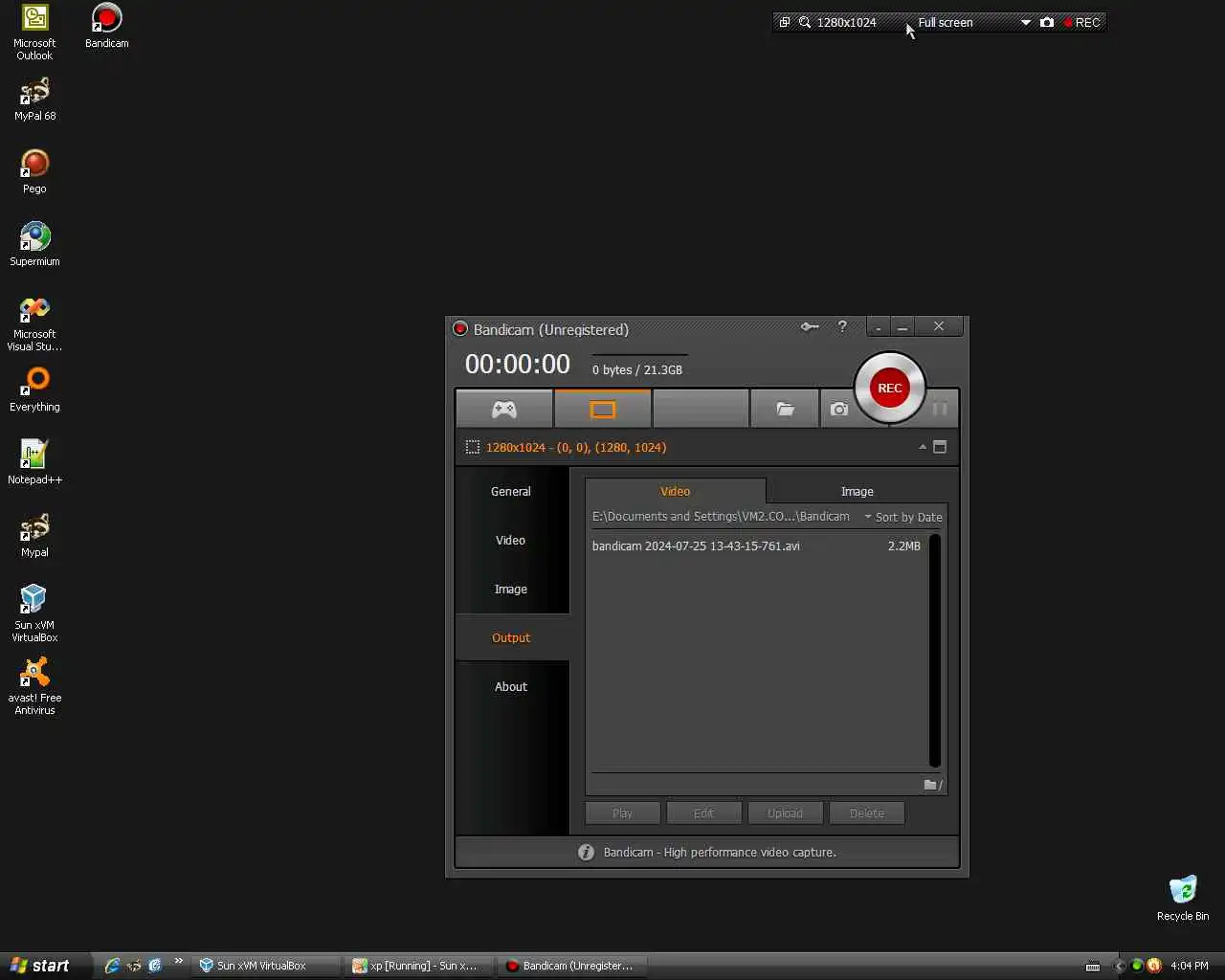Open Video settings in sidebar
This screenshot has height=980, width=1225.
(x=511, y=540)
